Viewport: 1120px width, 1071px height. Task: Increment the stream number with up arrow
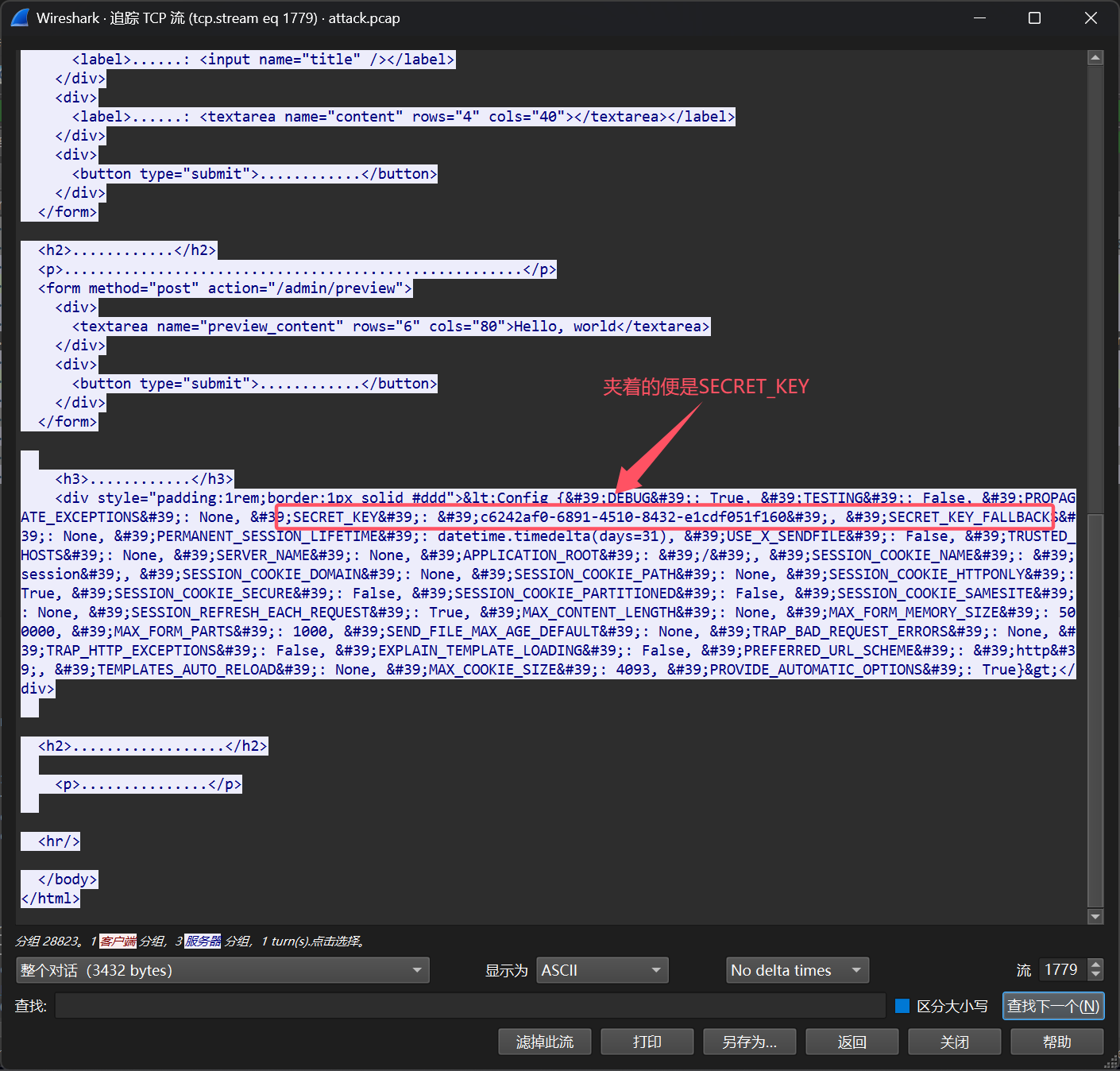(1096, 965)
